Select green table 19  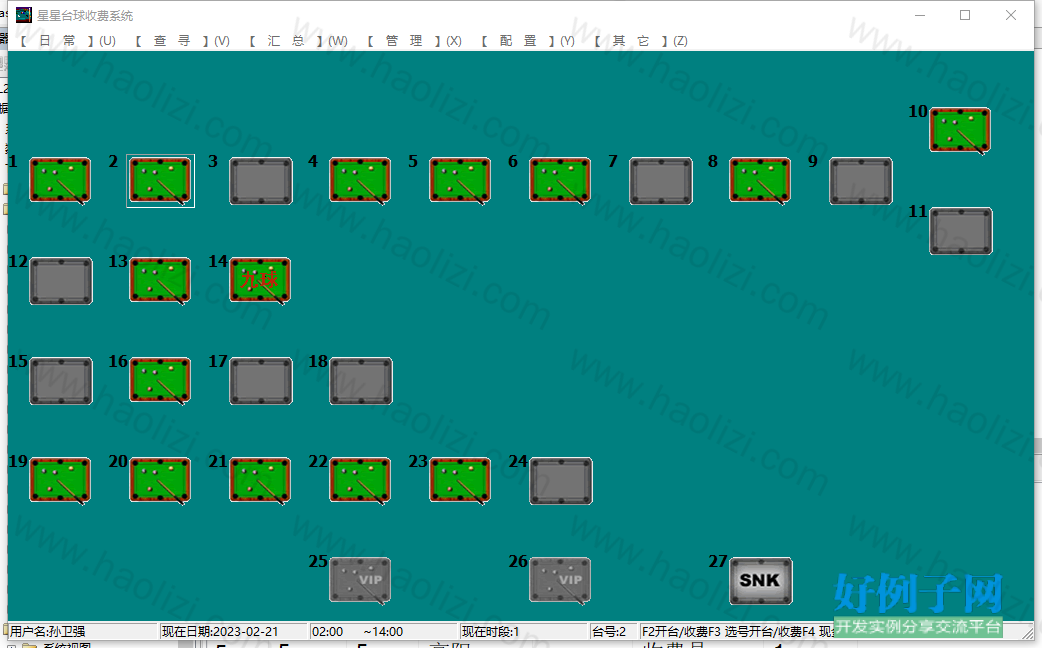(x=60, y=481)
